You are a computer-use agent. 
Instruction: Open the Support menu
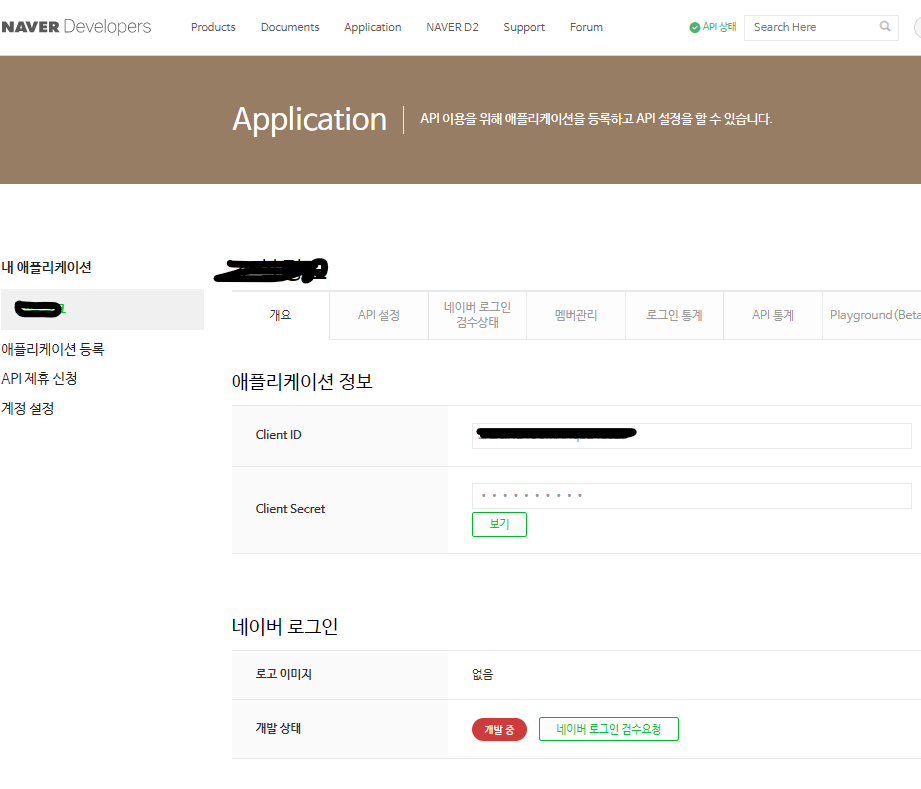click(524, 27)
